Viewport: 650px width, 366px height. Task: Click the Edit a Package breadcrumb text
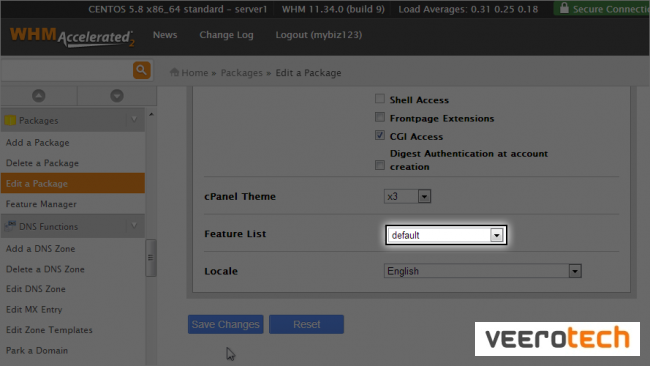308,73
